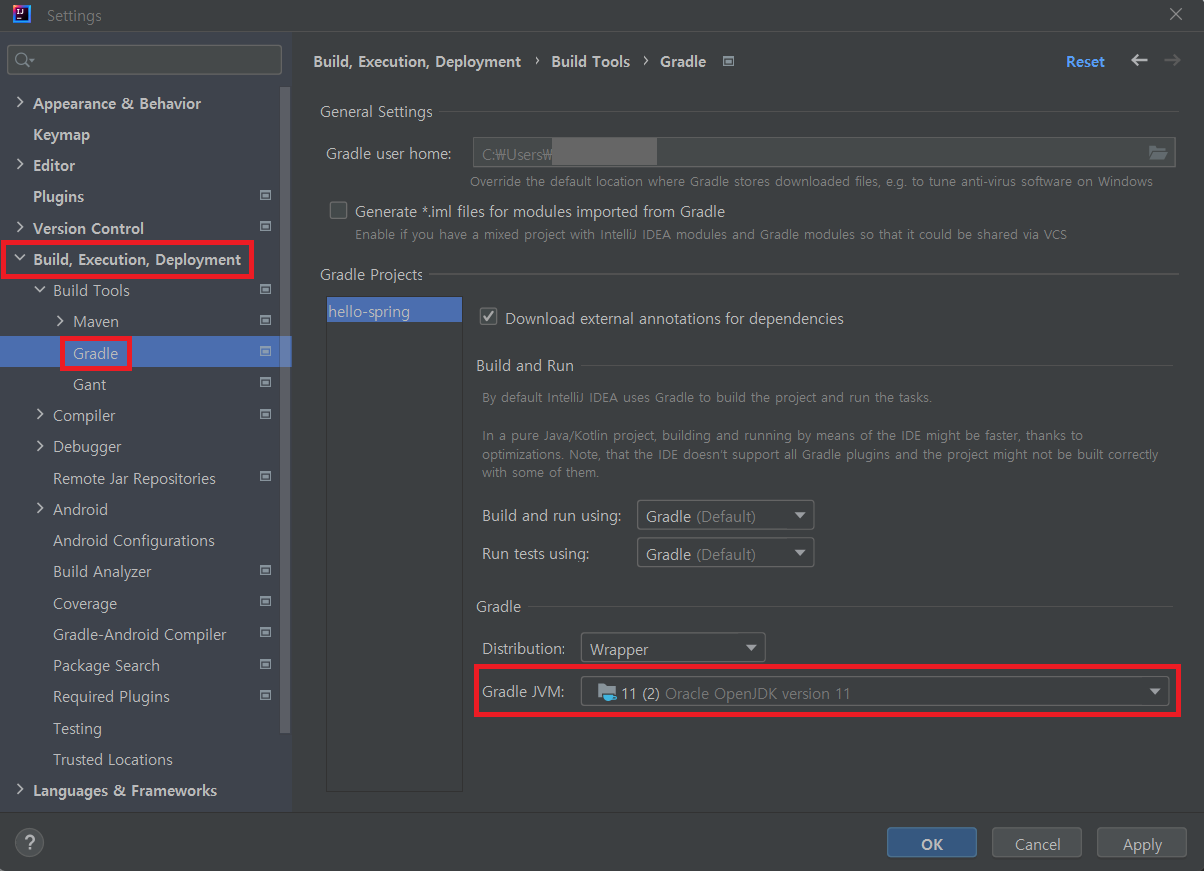Click the project settings icon on the Gradle row
This screenshot has height=871, width=1204.
265,352
